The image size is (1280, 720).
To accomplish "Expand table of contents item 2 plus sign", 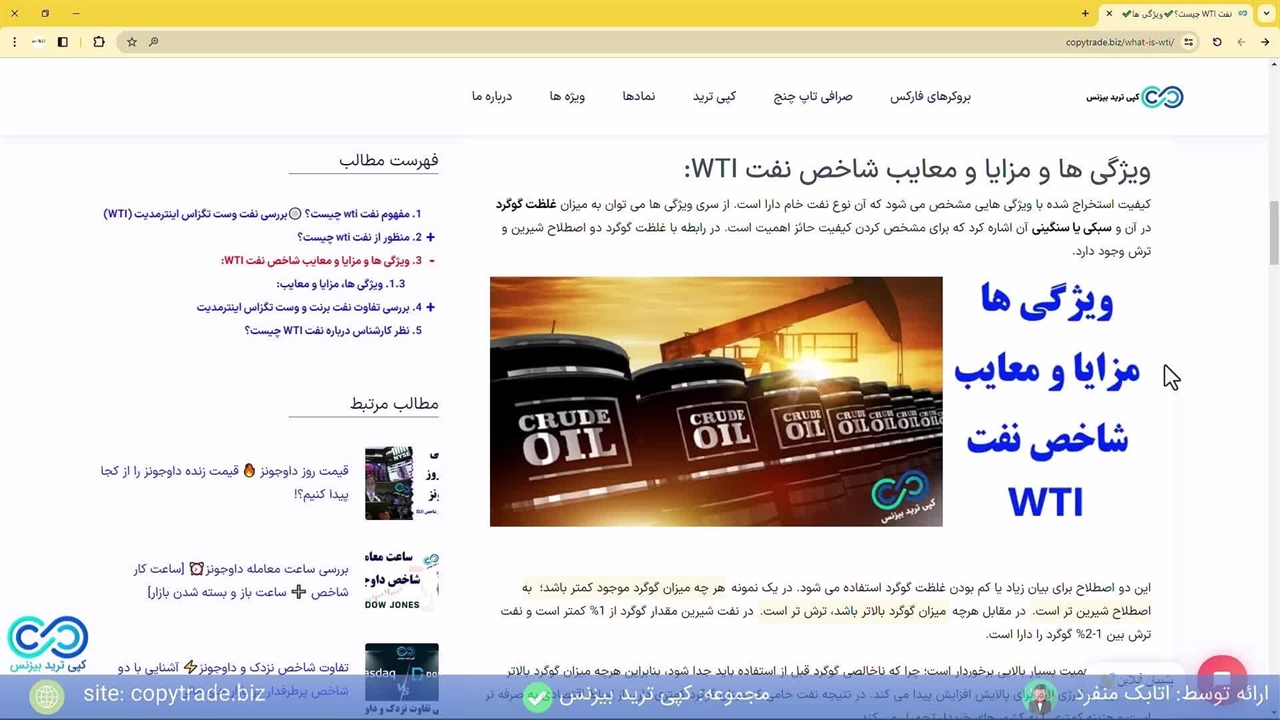I will (430, 238).
